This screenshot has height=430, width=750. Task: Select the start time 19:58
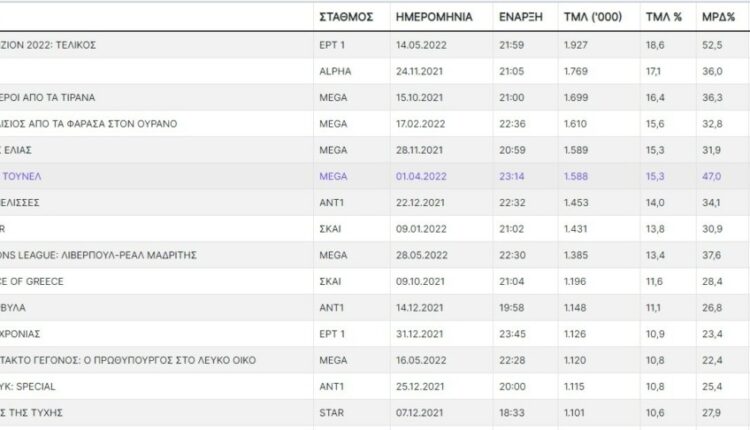tap(511, 308)
